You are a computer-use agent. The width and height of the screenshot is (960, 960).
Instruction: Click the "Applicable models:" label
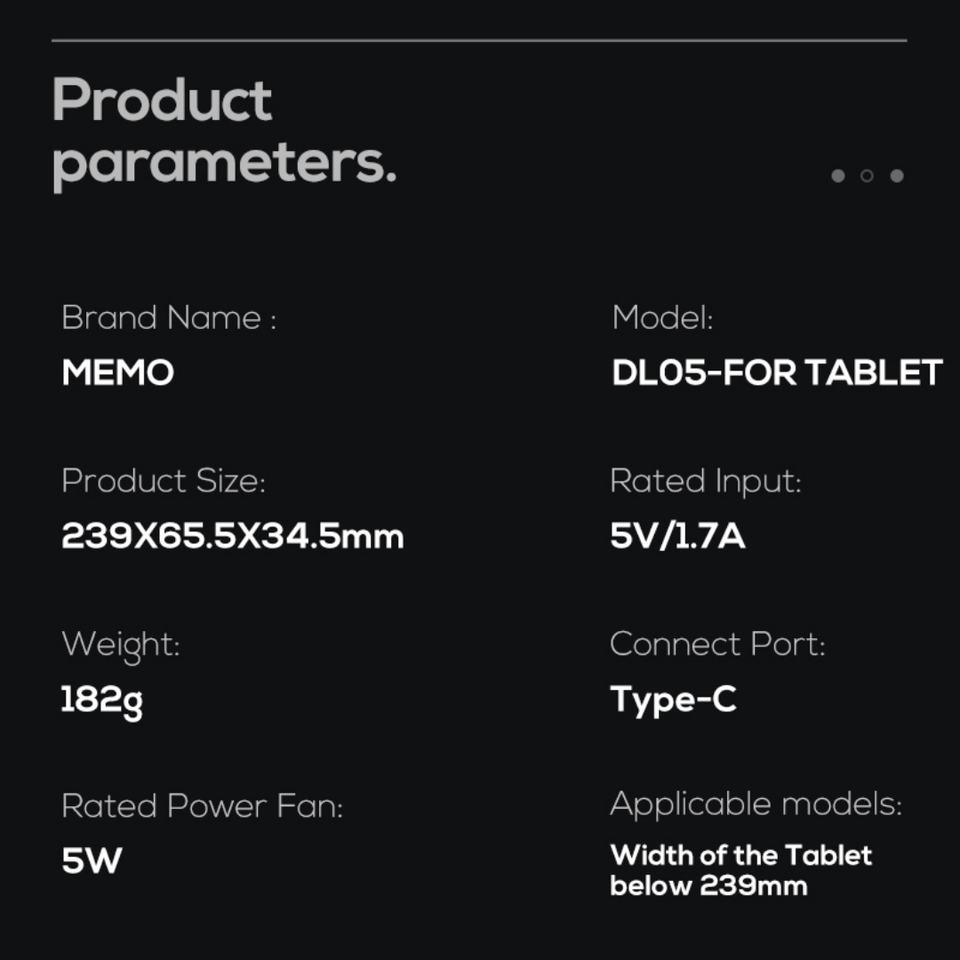click(756, 804)
